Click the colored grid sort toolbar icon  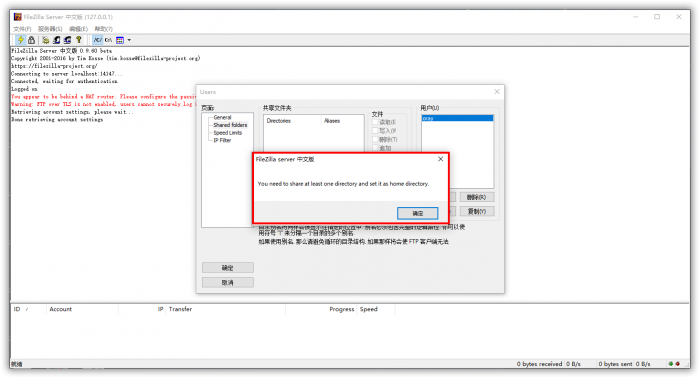(x=120, y=40)
